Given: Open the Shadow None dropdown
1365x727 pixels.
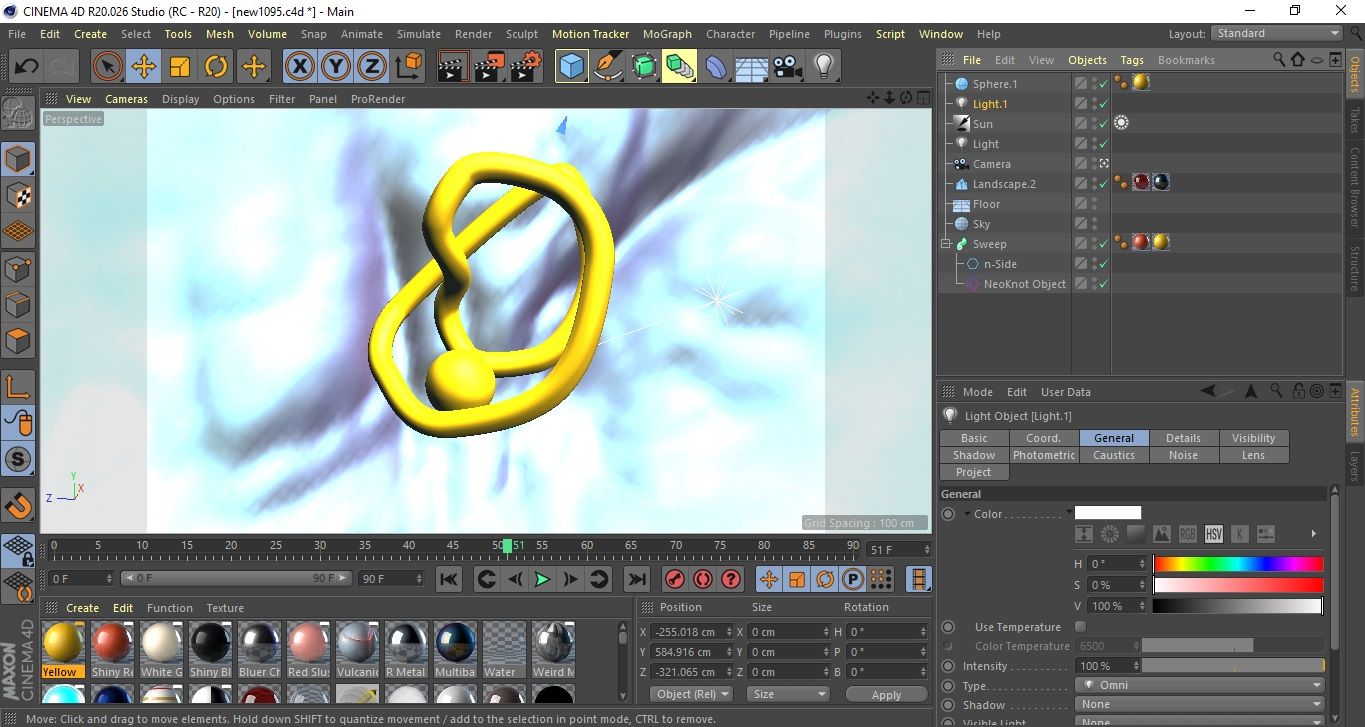Looking at the screenshot, I should click(x=1200, y=705).
